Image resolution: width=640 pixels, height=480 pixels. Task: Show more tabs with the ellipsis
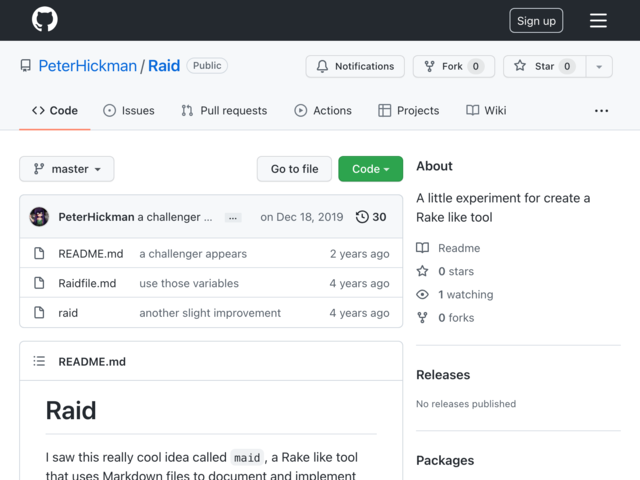(x=601, y=111)
